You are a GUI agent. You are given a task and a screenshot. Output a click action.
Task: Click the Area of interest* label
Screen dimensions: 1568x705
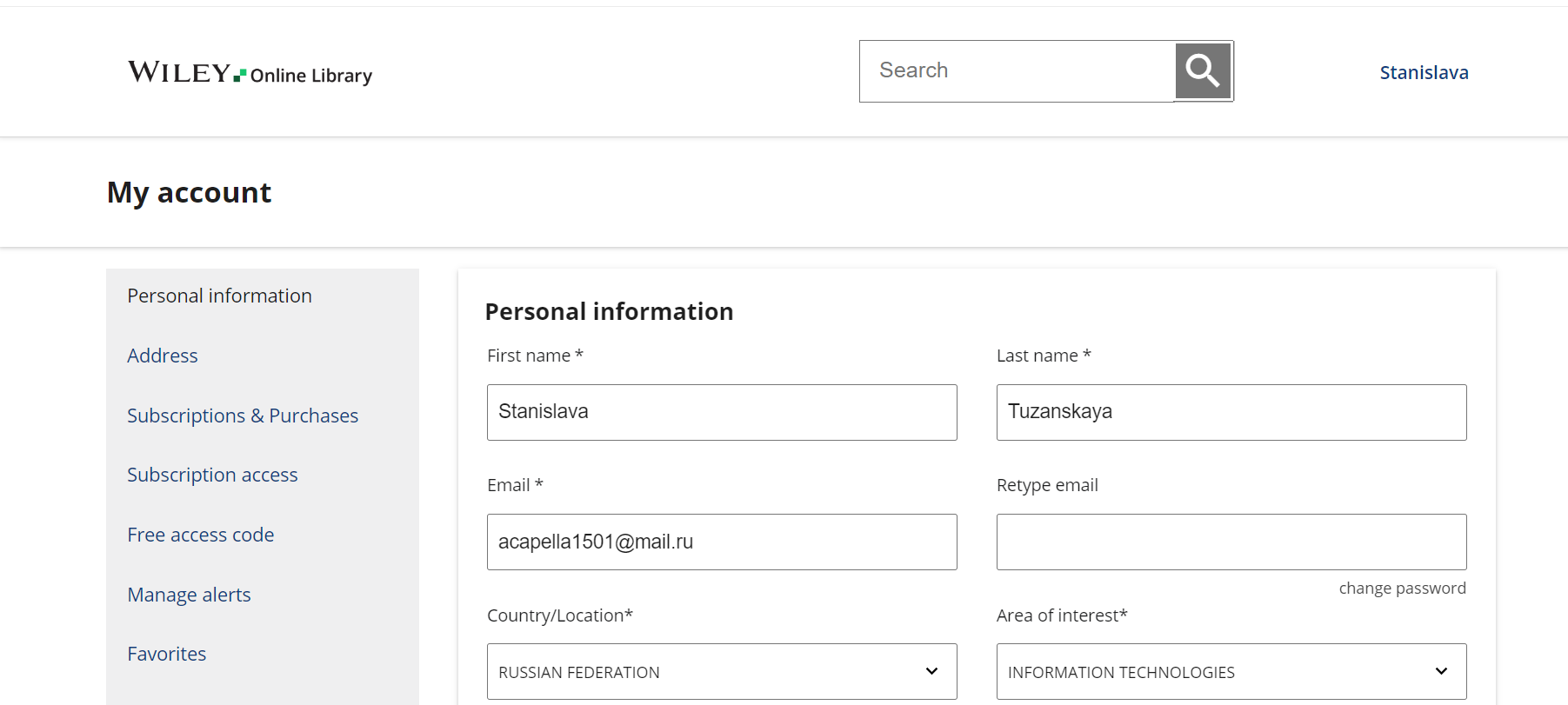[x=1062, y=615]
